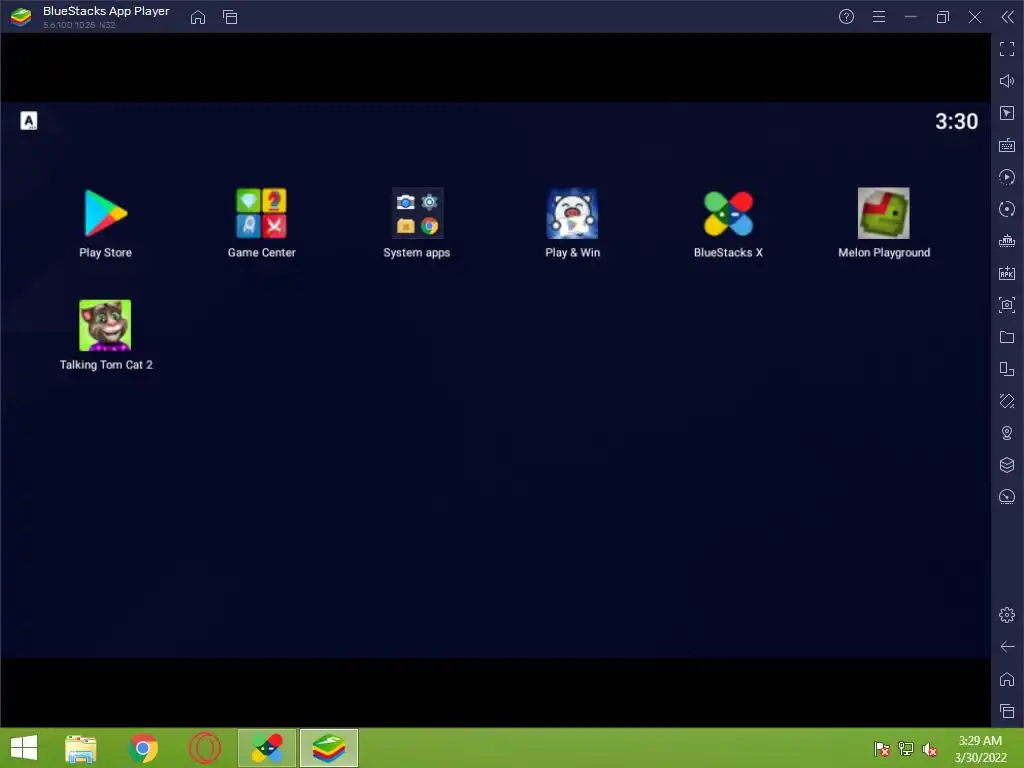Open game controls keyboard icon in sidebar
Screen dimensions: 1024x768
pos(1007,145)
